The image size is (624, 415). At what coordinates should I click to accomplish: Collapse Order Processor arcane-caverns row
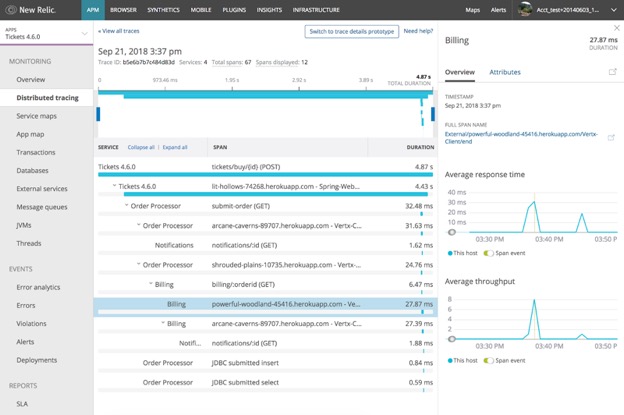pyautogui.click(x=138, y=225)
